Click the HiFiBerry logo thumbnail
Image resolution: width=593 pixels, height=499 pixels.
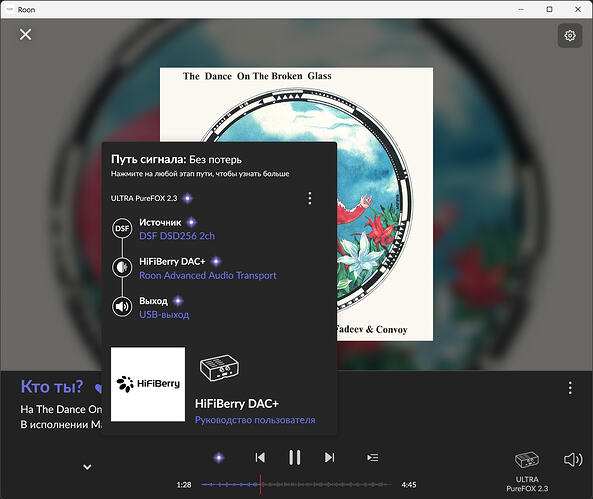pos(148,384)
